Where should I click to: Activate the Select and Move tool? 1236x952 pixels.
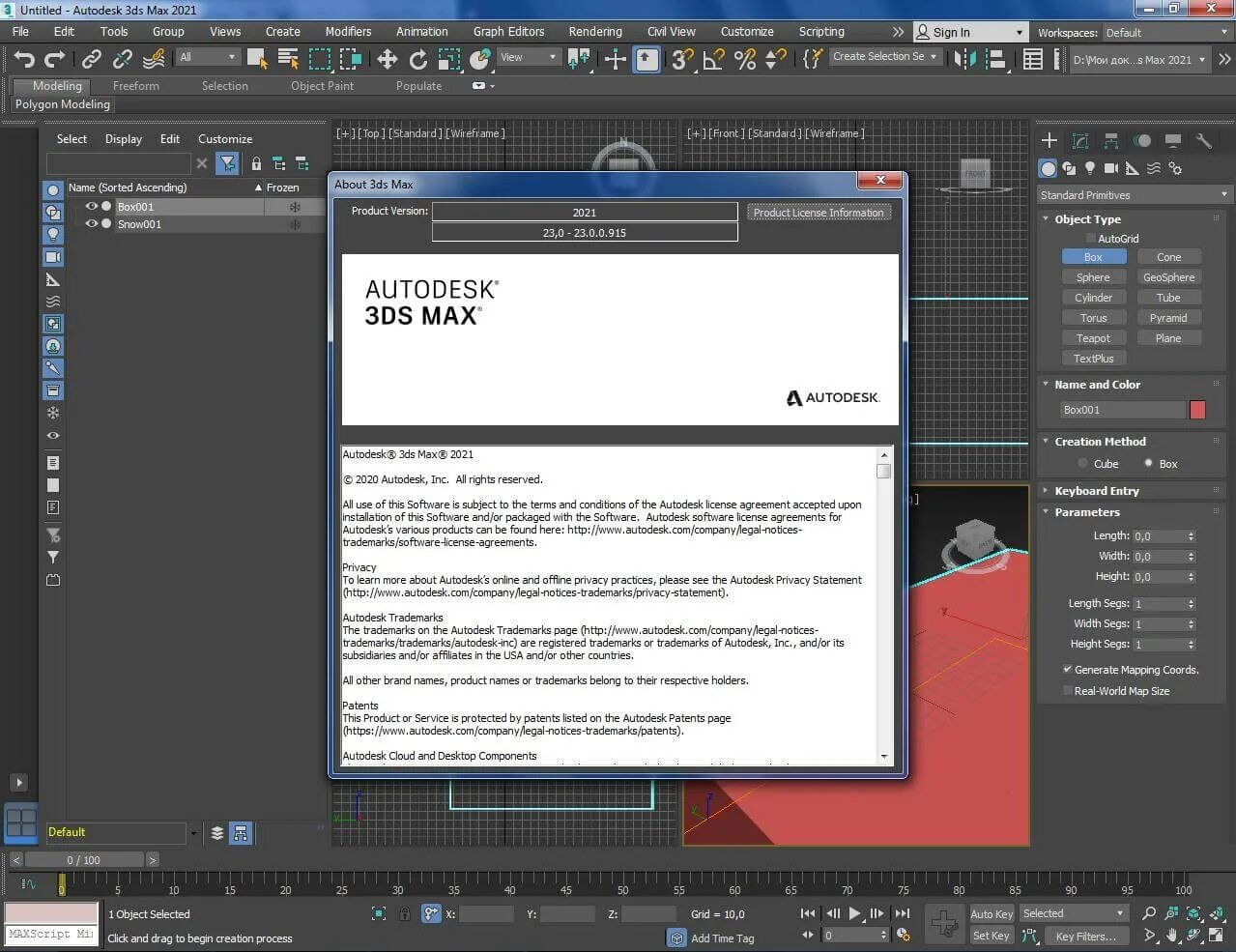pos(388,59)
